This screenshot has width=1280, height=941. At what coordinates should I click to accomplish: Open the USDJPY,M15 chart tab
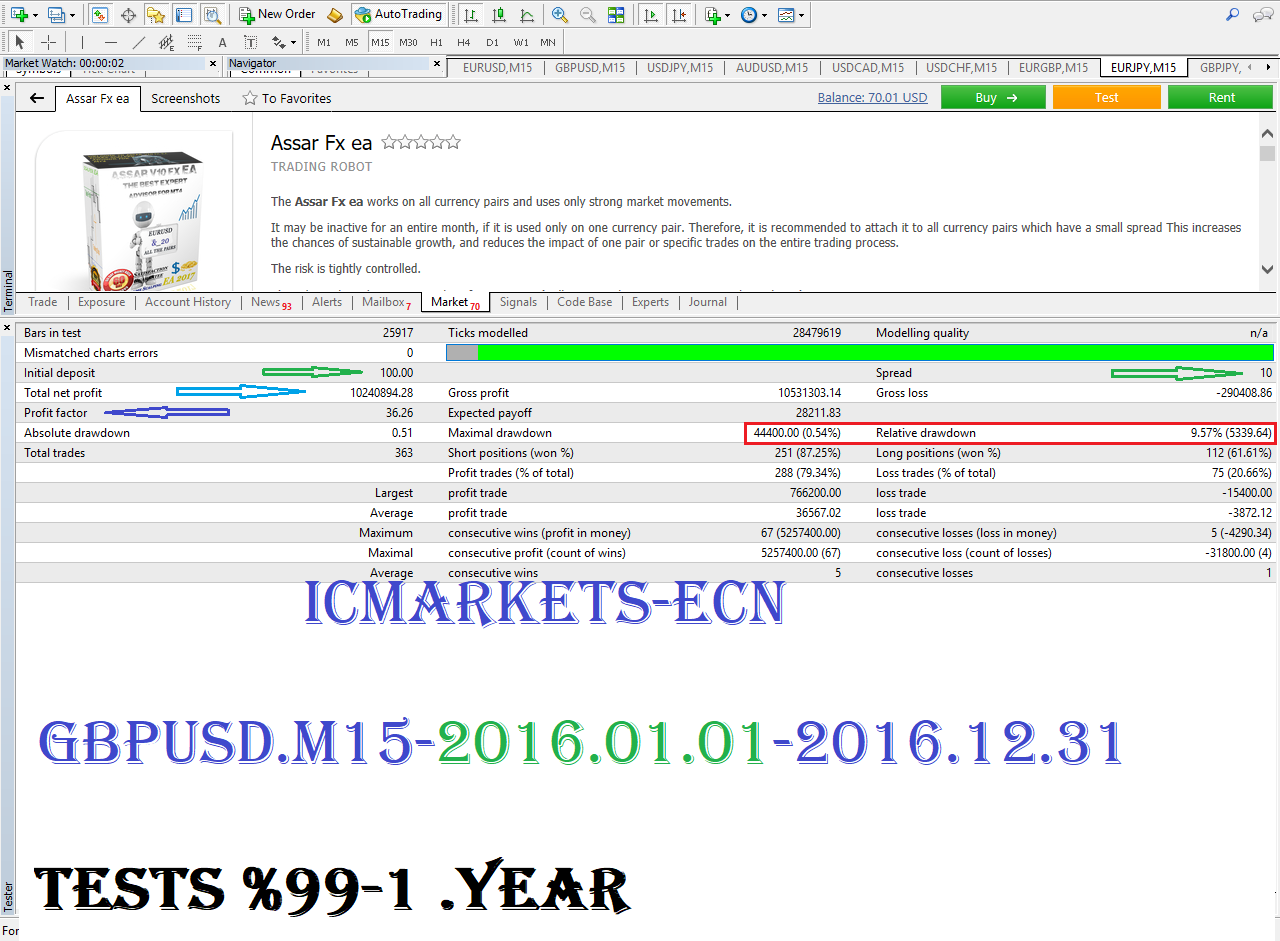coord(680,68)
